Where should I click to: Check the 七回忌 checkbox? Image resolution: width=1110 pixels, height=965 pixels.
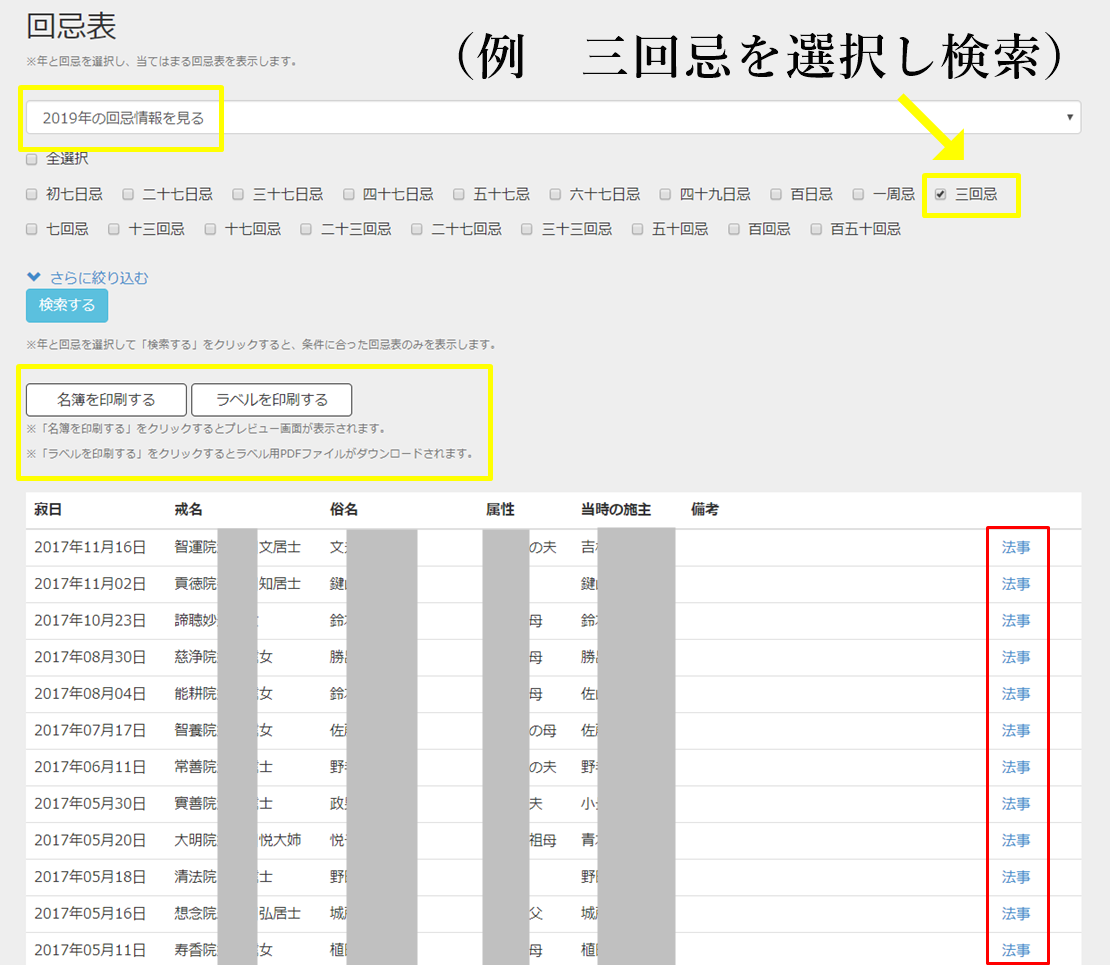(x=31, y=228)
